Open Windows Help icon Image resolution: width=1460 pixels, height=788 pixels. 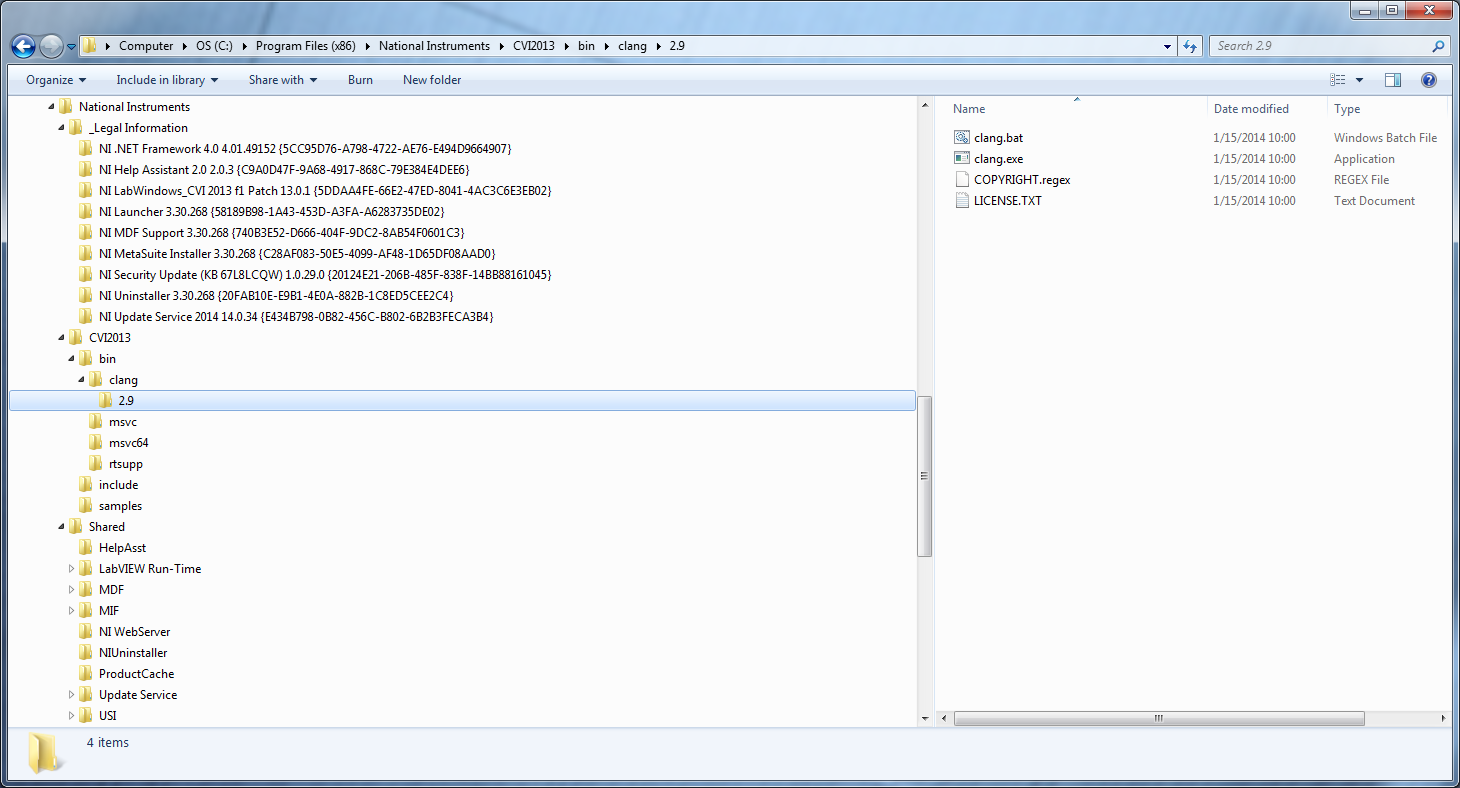click(1429, 80)
